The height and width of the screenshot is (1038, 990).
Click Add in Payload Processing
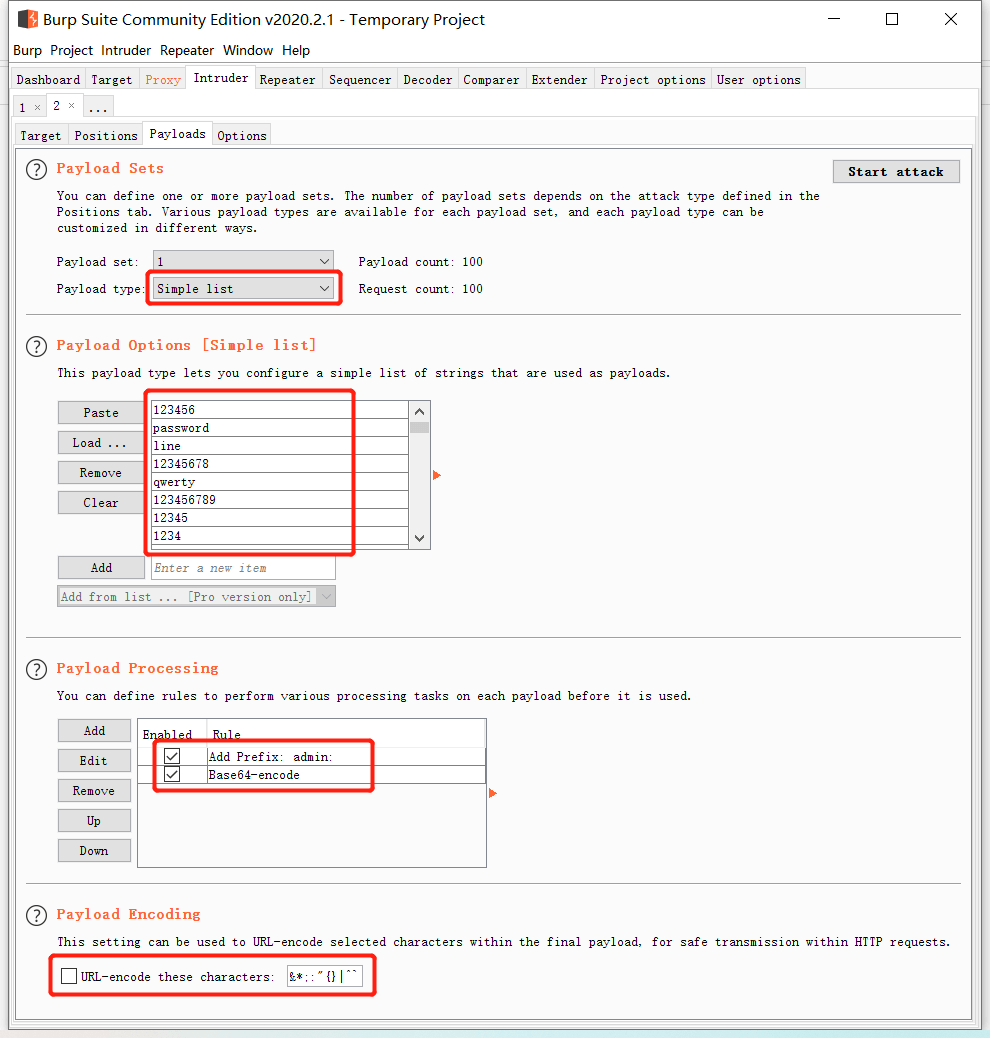tap(94, 730)
